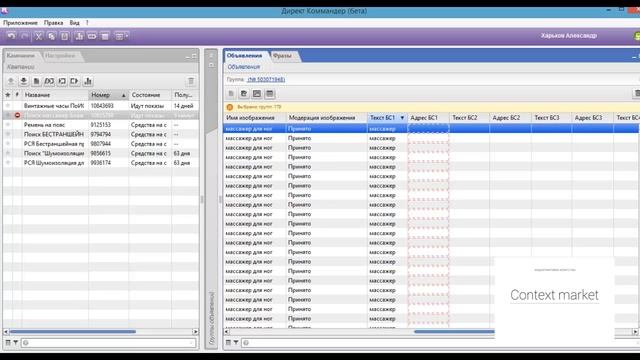Click the export arrow-right icon in campaigns toolbar
This screenshot has height=360, width=640.
tap(74, 81)
